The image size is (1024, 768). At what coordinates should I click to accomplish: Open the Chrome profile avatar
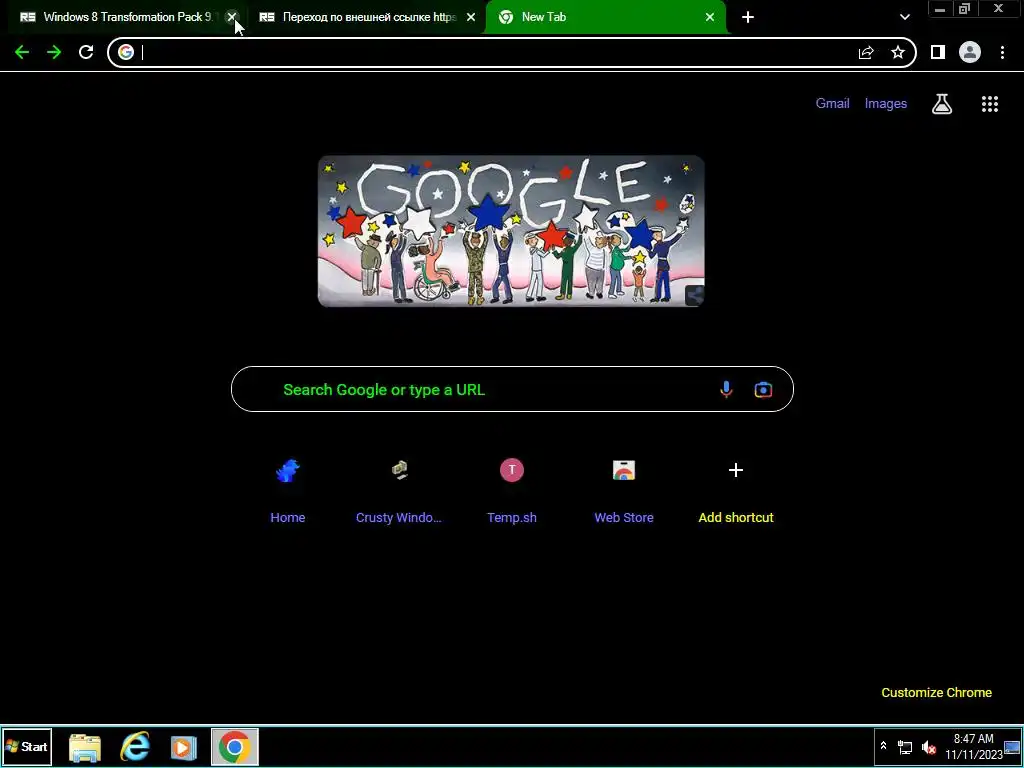[970, 52]
